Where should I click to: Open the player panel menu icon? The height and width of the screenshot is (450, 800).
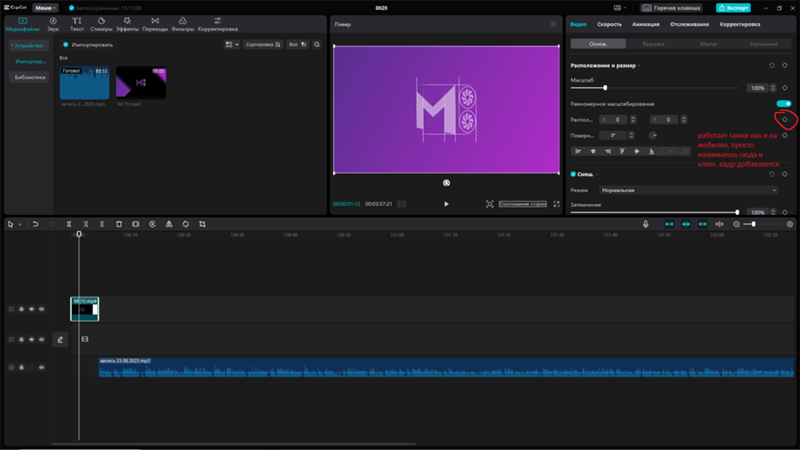click(553, 24)
